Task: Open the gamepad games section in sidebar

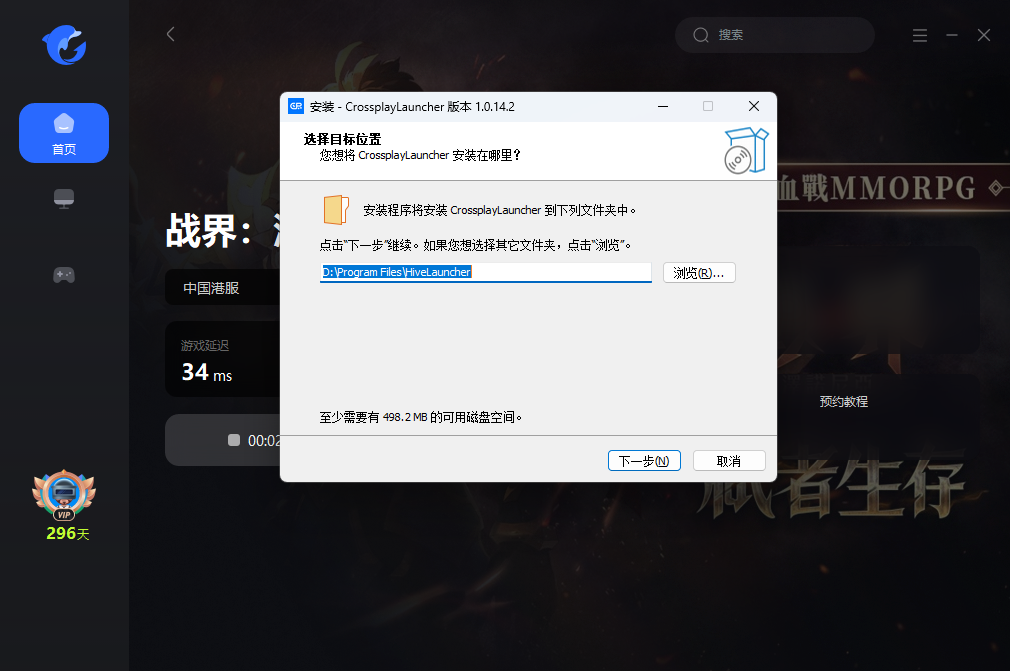Action: click(x=64, y=276)
